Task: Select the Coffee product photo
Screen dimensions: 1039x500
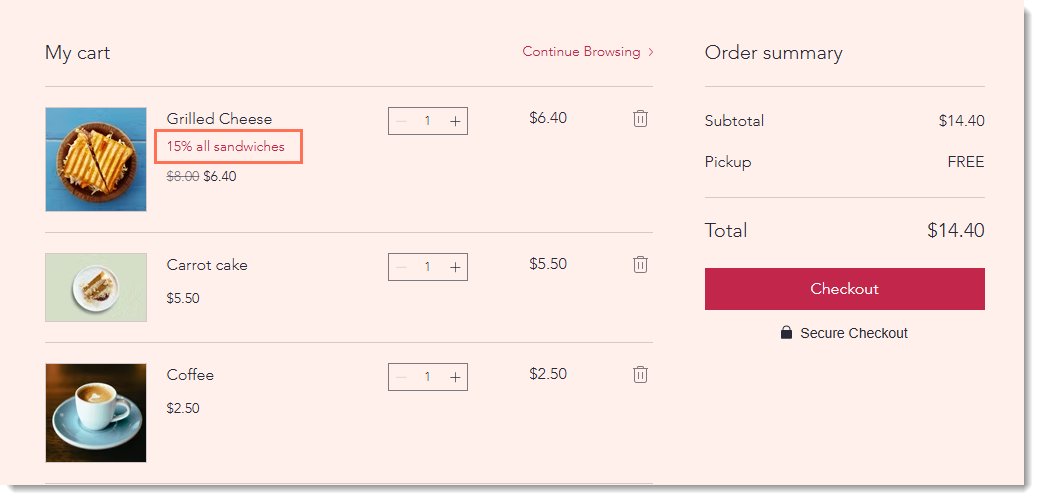Action: coord(96,412)
